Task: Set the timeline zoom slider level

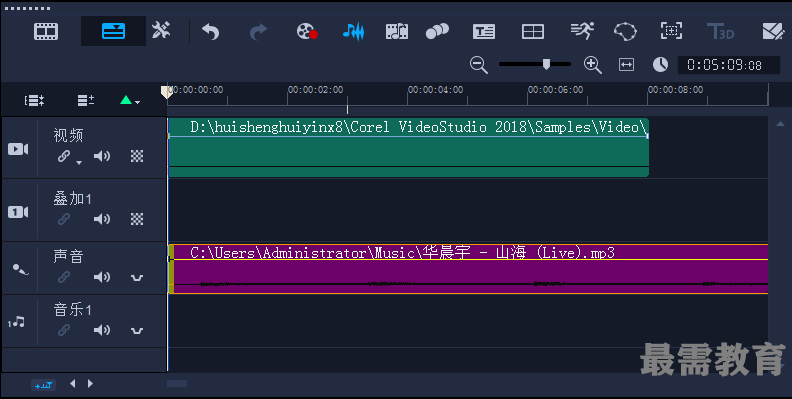Action: coord(546,64)
